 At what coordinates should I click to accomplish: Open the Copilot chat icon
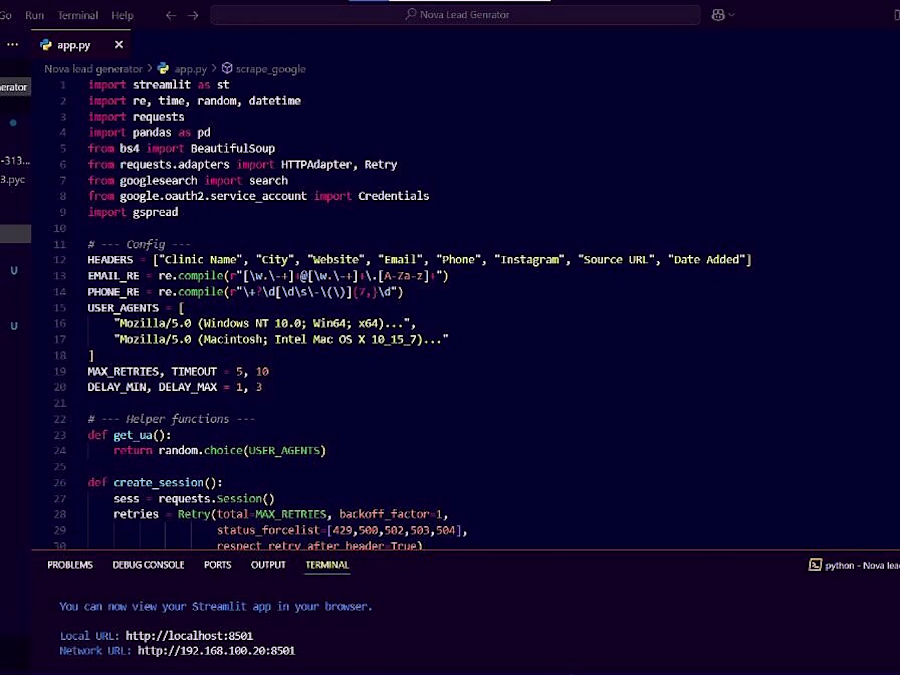[x=717, y=15]
